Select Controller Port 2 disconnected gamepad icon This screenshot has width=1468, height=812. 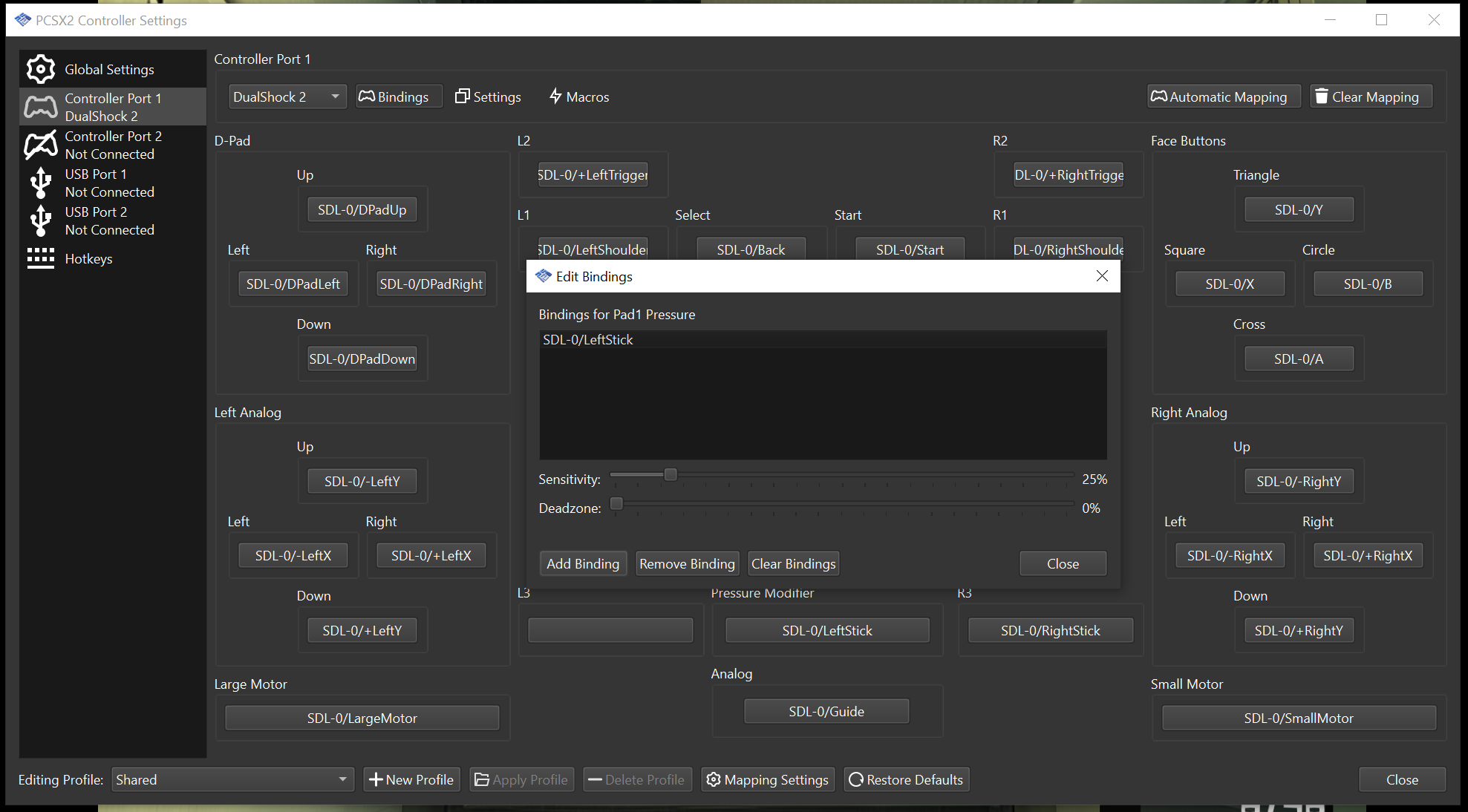click(41, 145)
